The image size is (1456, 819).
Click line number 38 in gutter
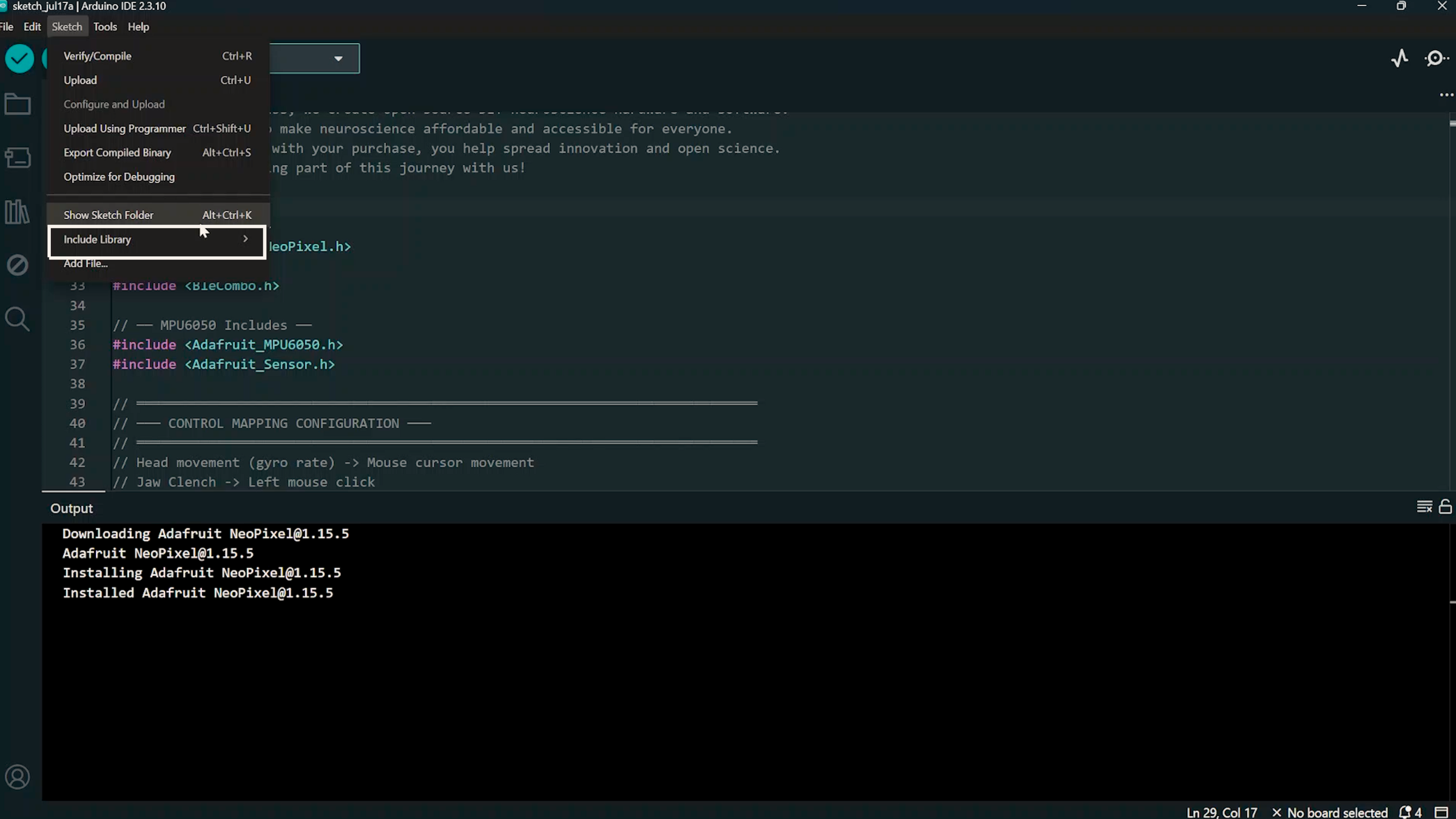pos(77,384)
